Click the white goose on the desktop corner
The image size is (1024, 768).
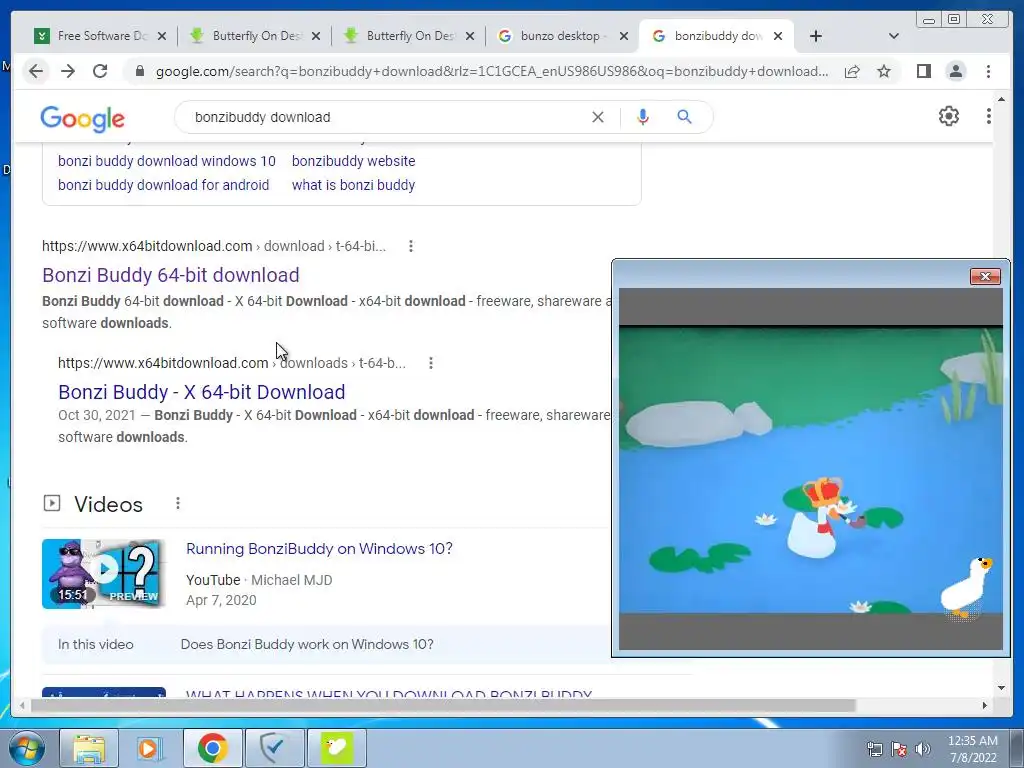(x=965, y=587)
